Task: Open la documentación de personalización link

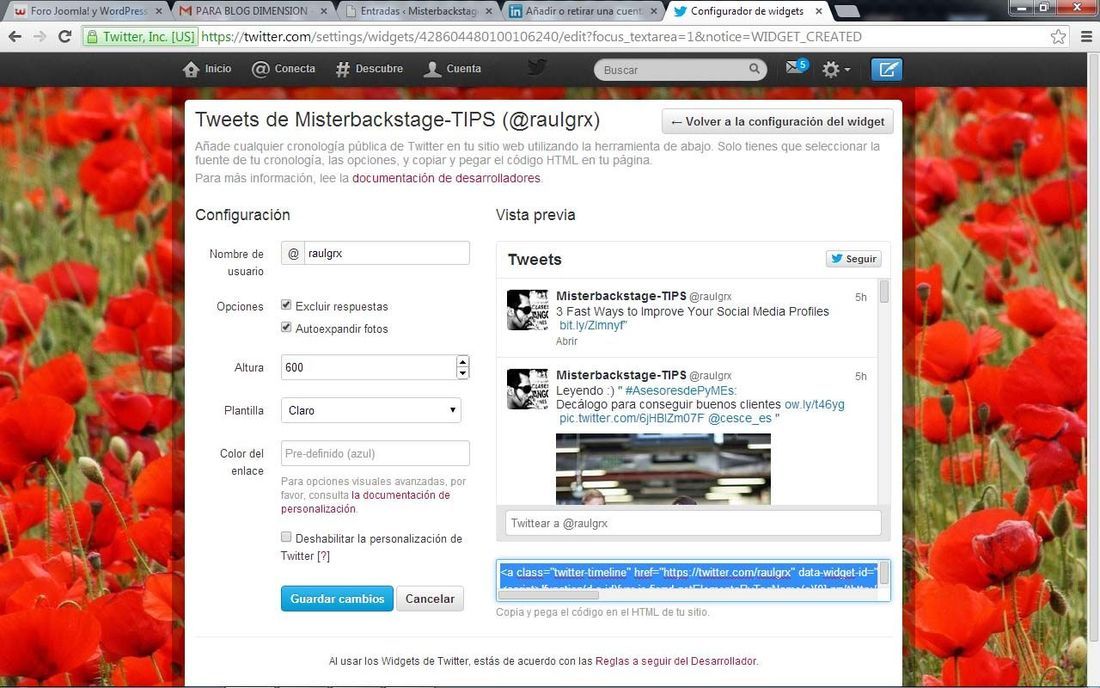Action: point(365,501)
